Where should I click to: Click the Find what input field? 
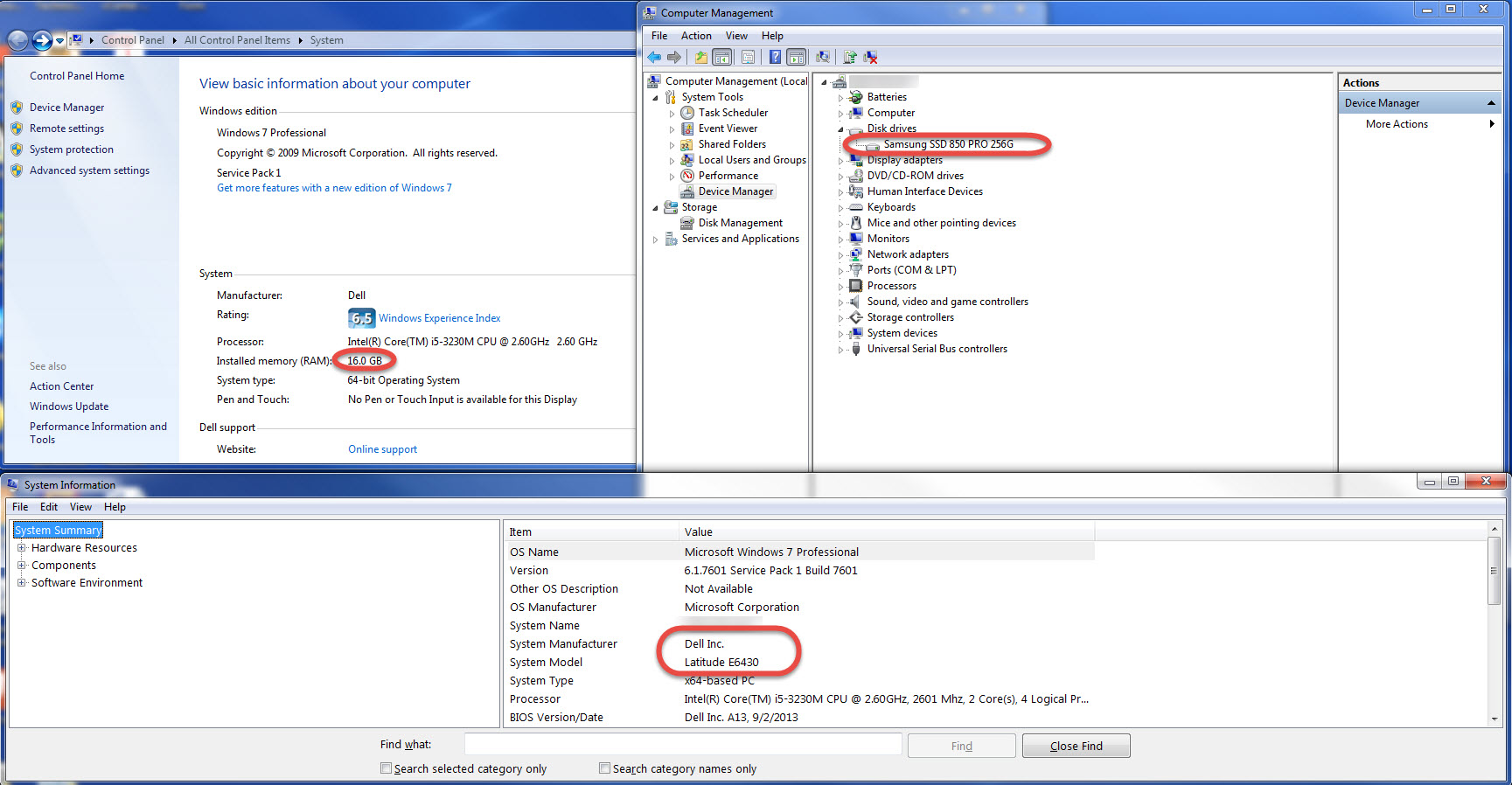(x=683, y=745)
